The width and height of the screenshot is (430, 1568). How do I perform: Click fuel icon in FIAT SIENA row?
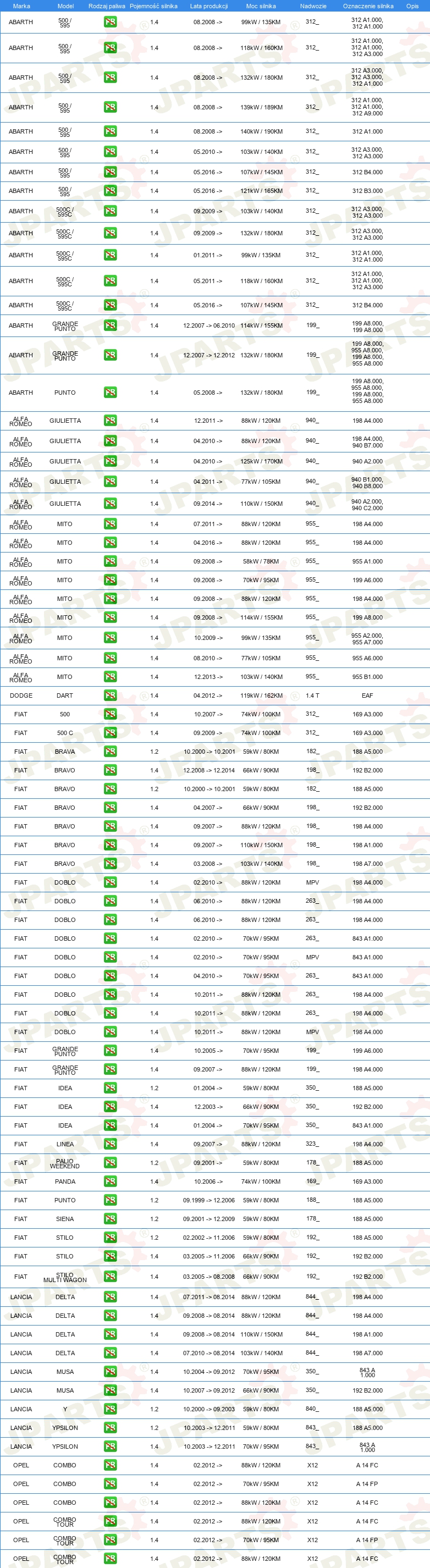[x=110, y=1218]
